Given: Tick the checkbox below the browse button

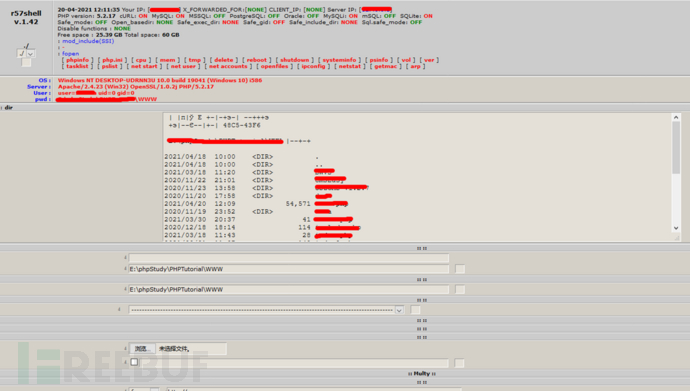Looking at the screenshot, I should click(134, 362).
